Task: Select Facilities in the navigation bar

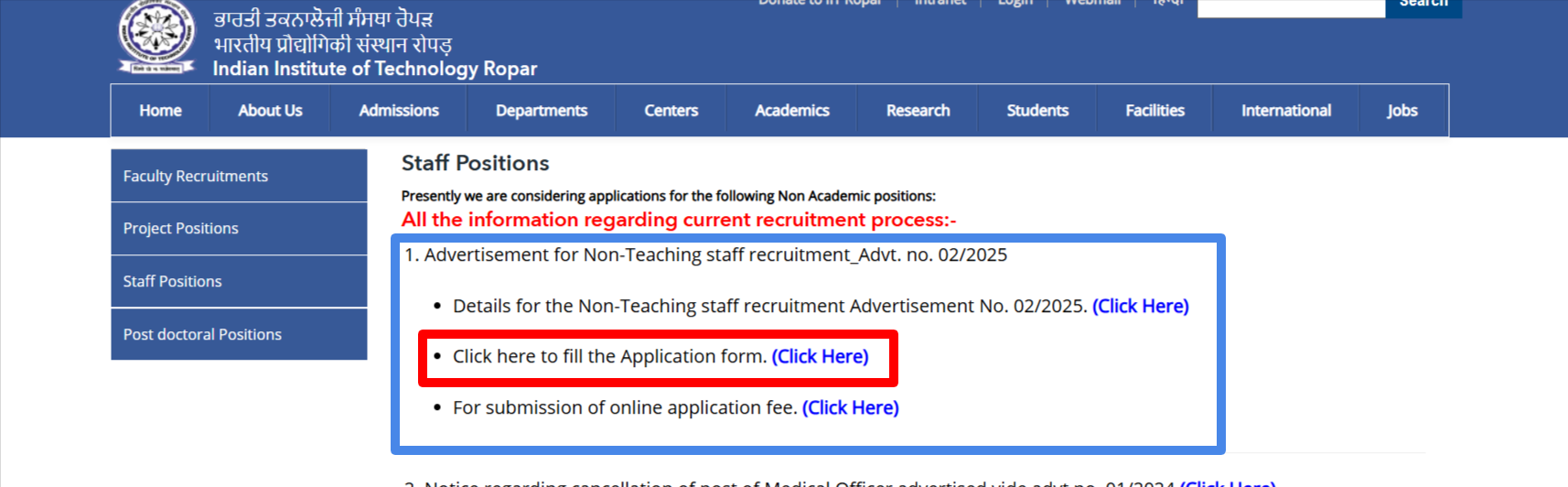Action: tap(1155, 111)
